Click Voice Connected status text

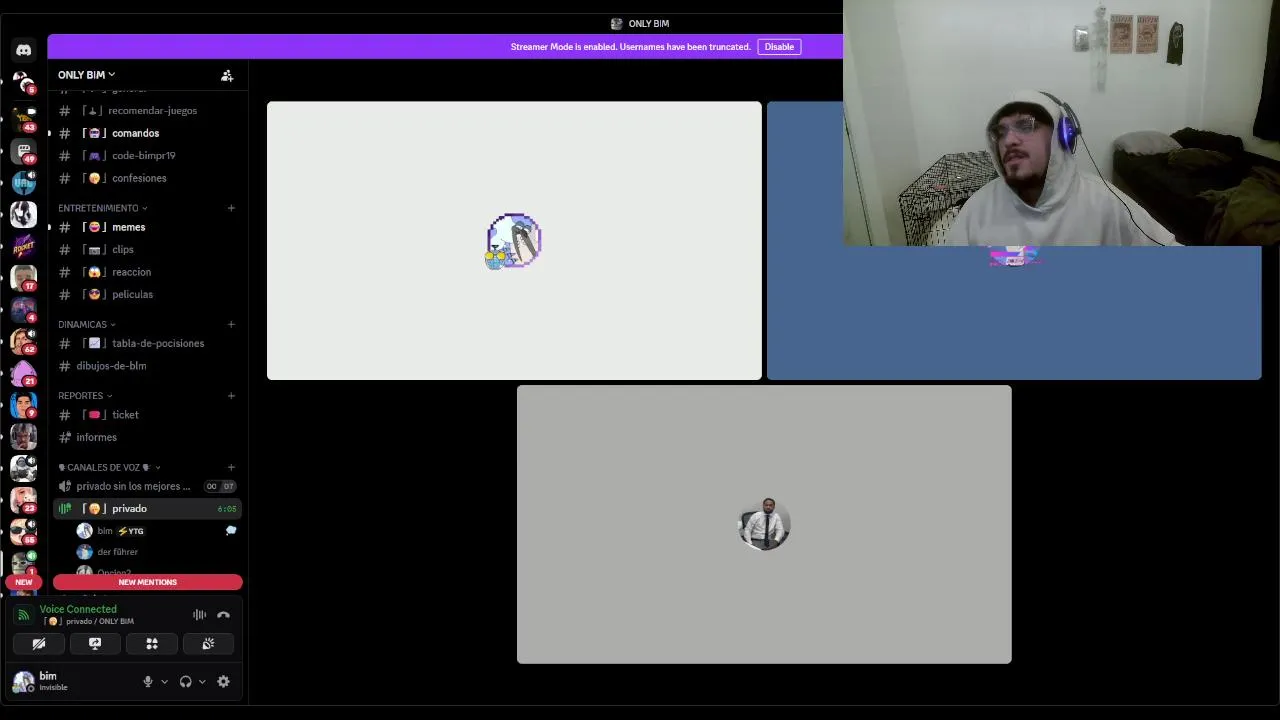tap(78, 609)
